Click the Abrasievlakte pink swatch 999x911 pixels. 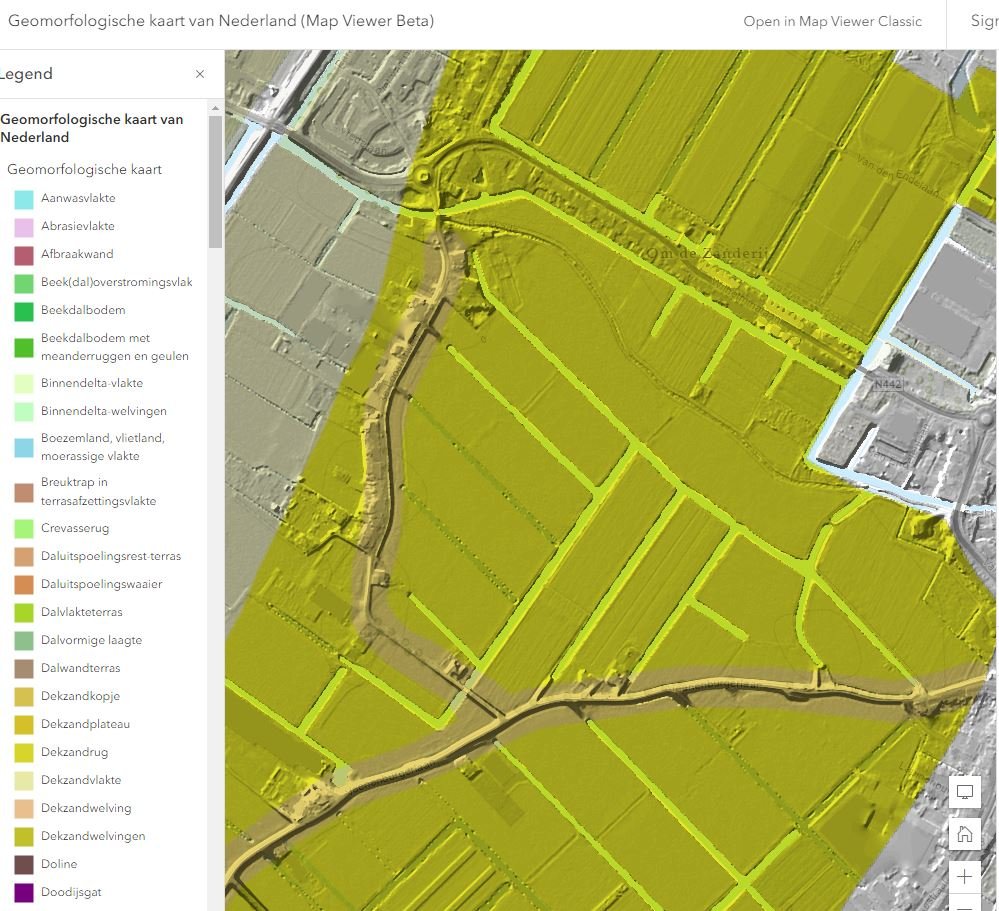[x=24, y=227]
